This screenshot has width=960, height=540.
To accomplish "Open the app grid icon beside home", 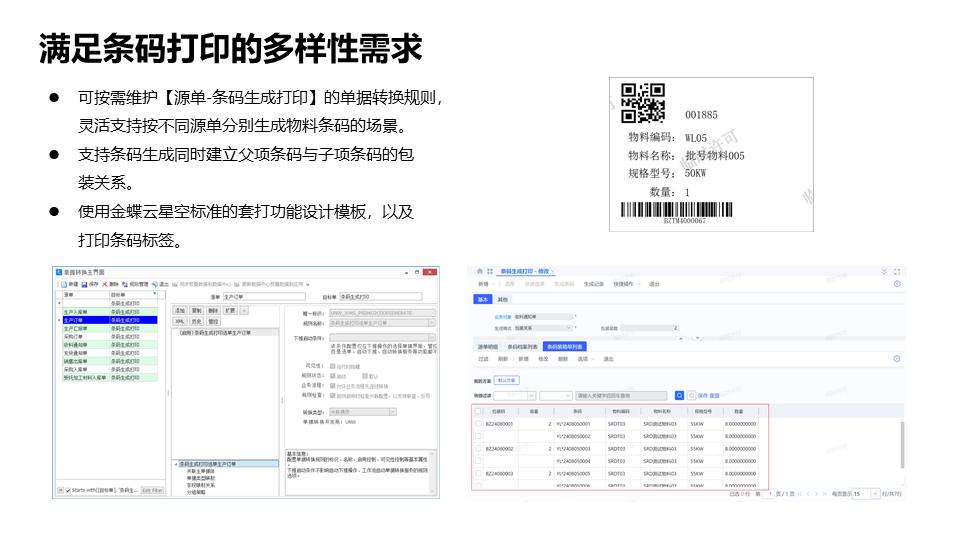I will coord(490,271).
